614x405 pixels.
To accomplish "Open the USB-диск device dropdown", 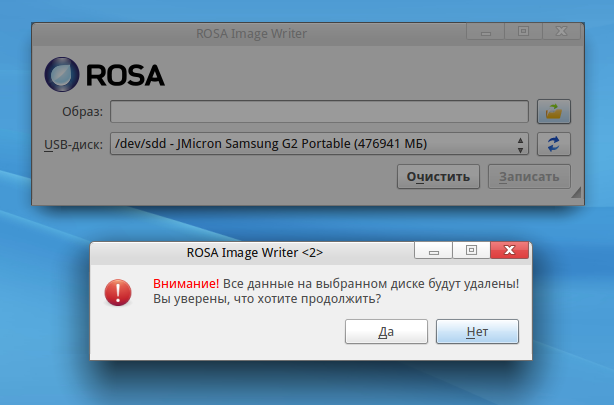I will (319, 144).
